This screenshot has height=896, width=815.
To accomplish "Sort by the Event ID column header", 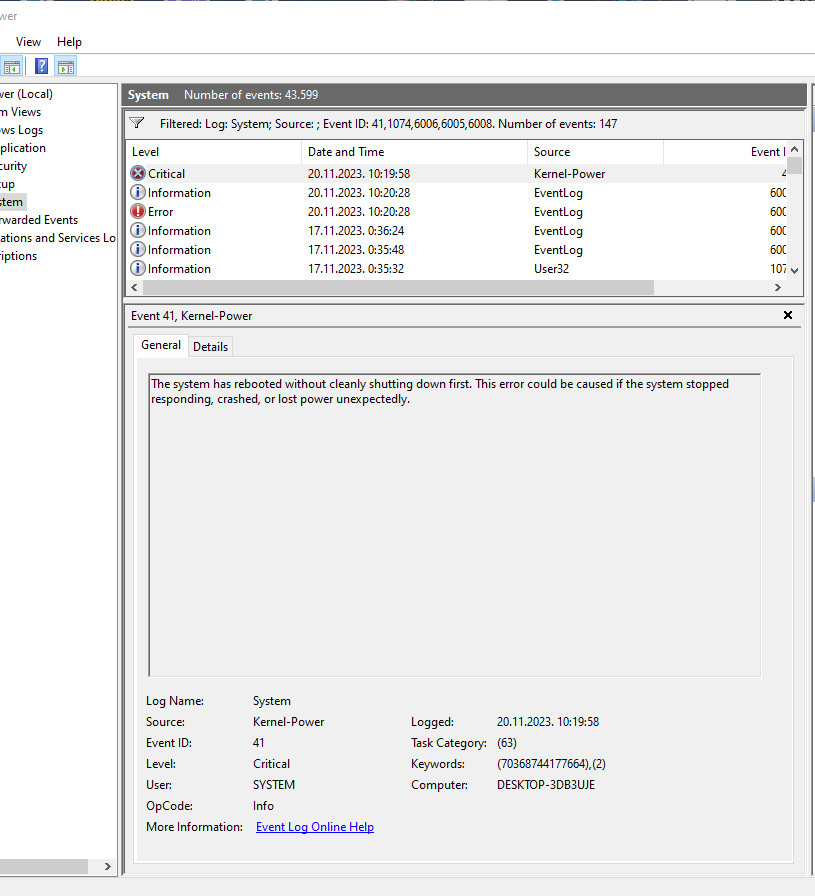I will (725, 152).
